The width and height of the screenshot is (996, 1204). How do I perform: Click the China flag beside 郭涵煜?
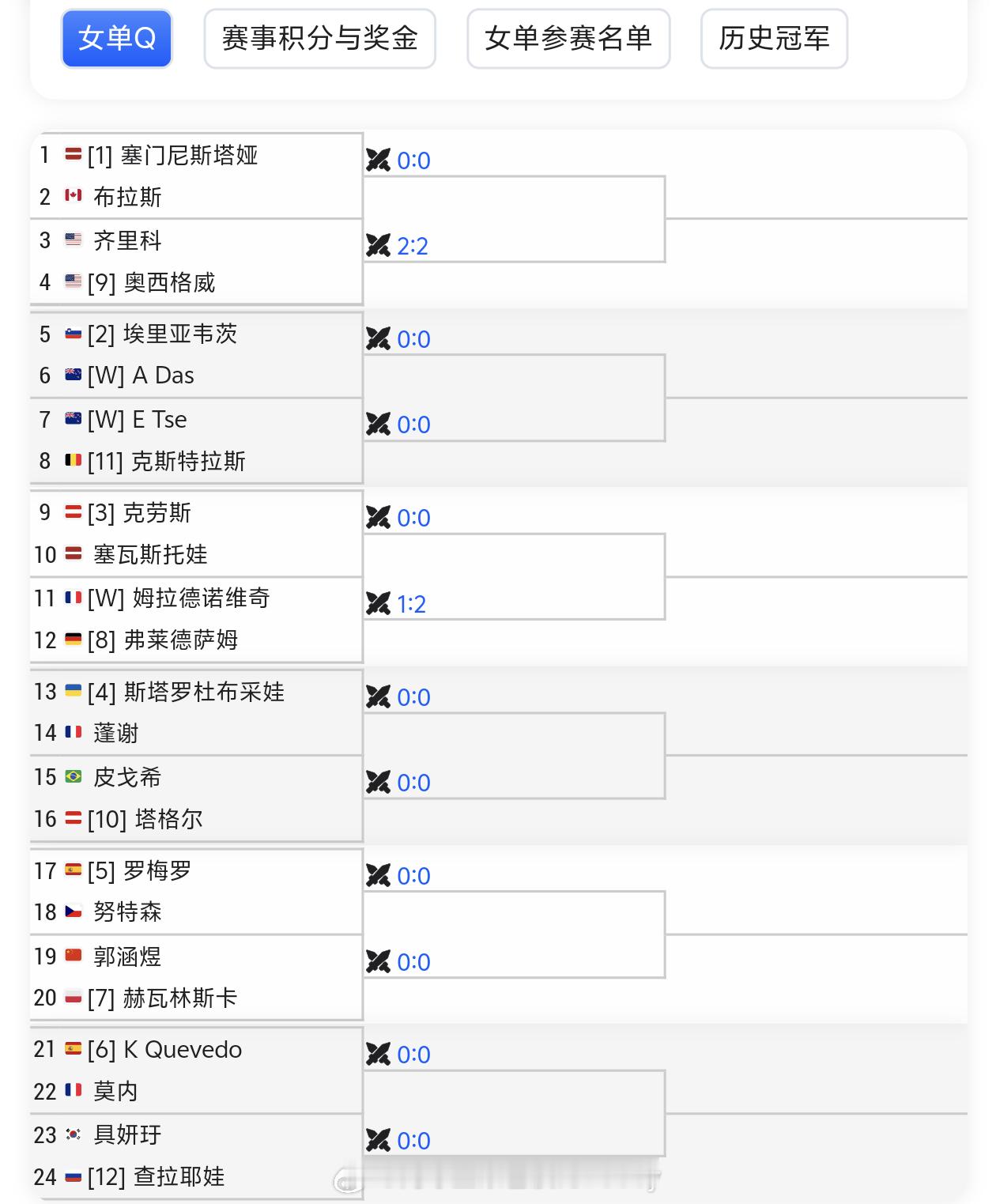coord(74,957)
